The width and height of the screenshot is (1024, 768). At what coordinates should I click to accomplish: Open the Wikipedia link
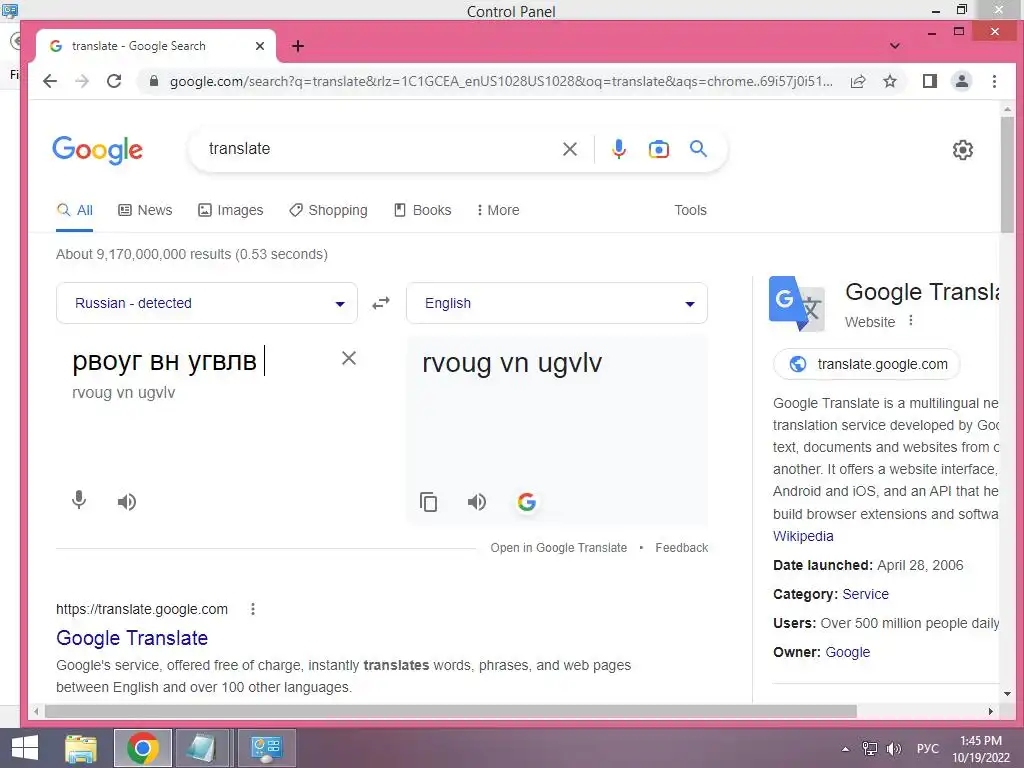pos(803,536)
